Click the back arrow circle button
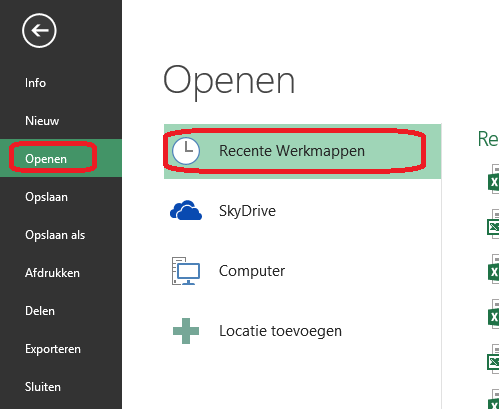 pyautogui.click(x=39, y=31)
